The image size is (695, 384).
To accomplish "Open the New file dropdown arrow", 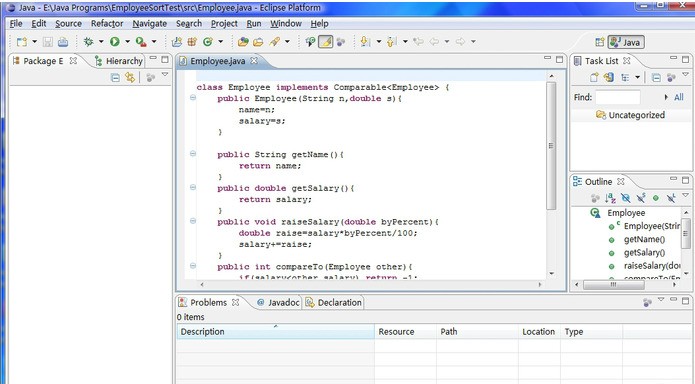I will pyautogui.click(x=35, y=42).
